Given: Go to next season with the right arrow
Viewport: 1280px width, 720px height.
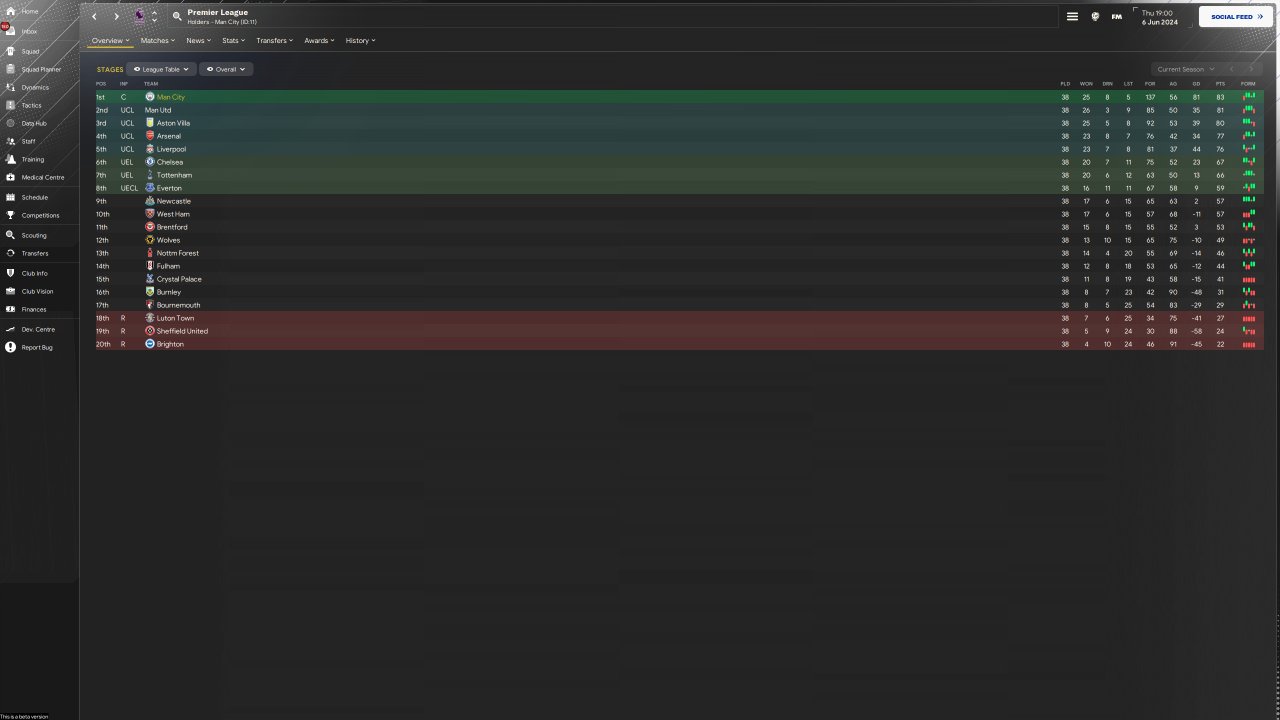Looking at the screenshot, I should point(1250,69).
